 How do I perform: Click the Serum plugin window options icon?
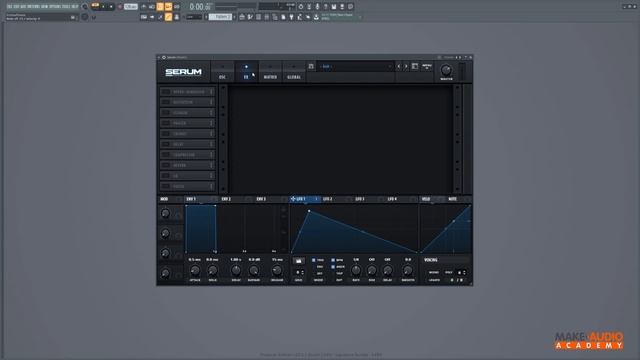(x=164, y=57)
